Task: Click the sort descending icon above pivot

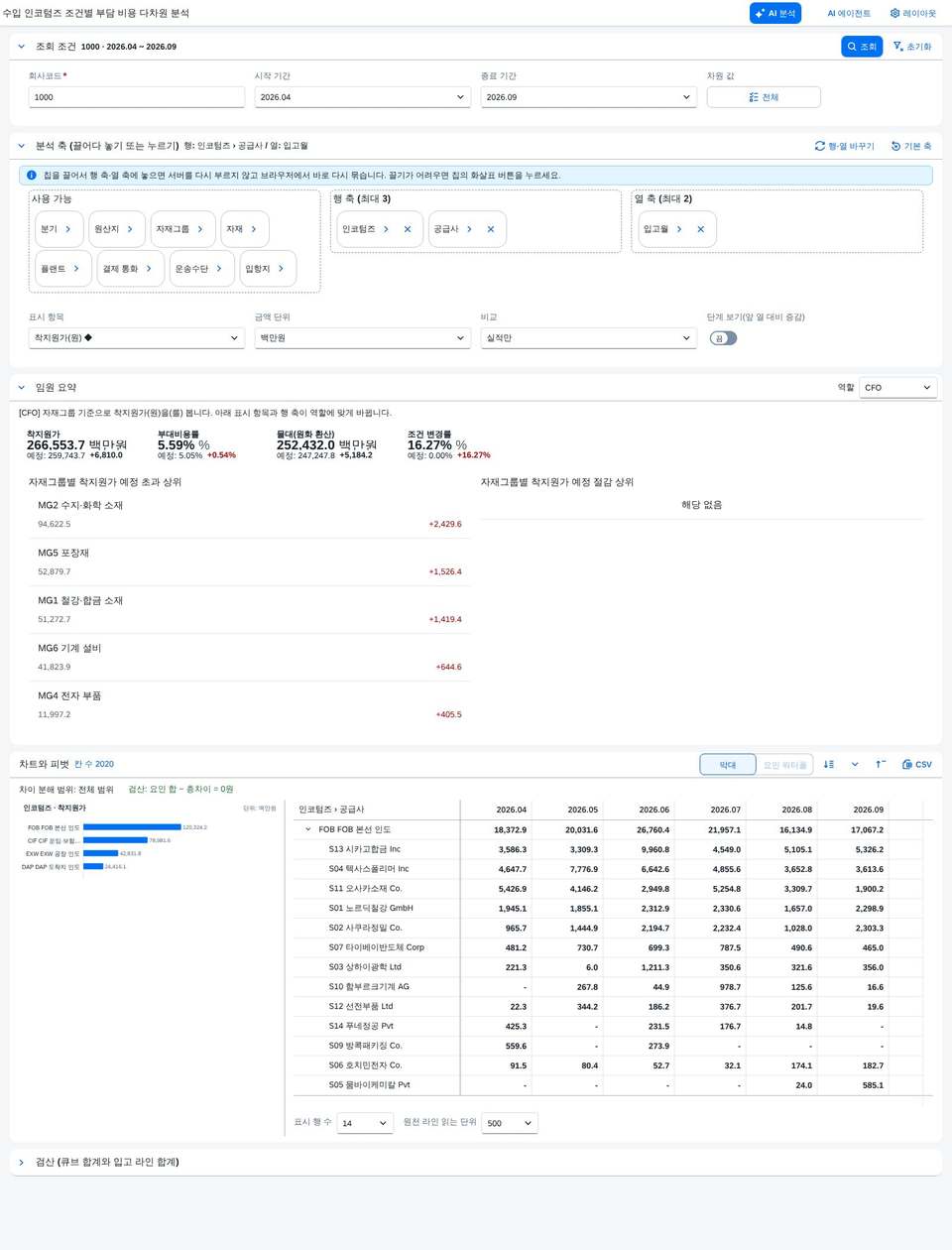Action: coord(829,765)
